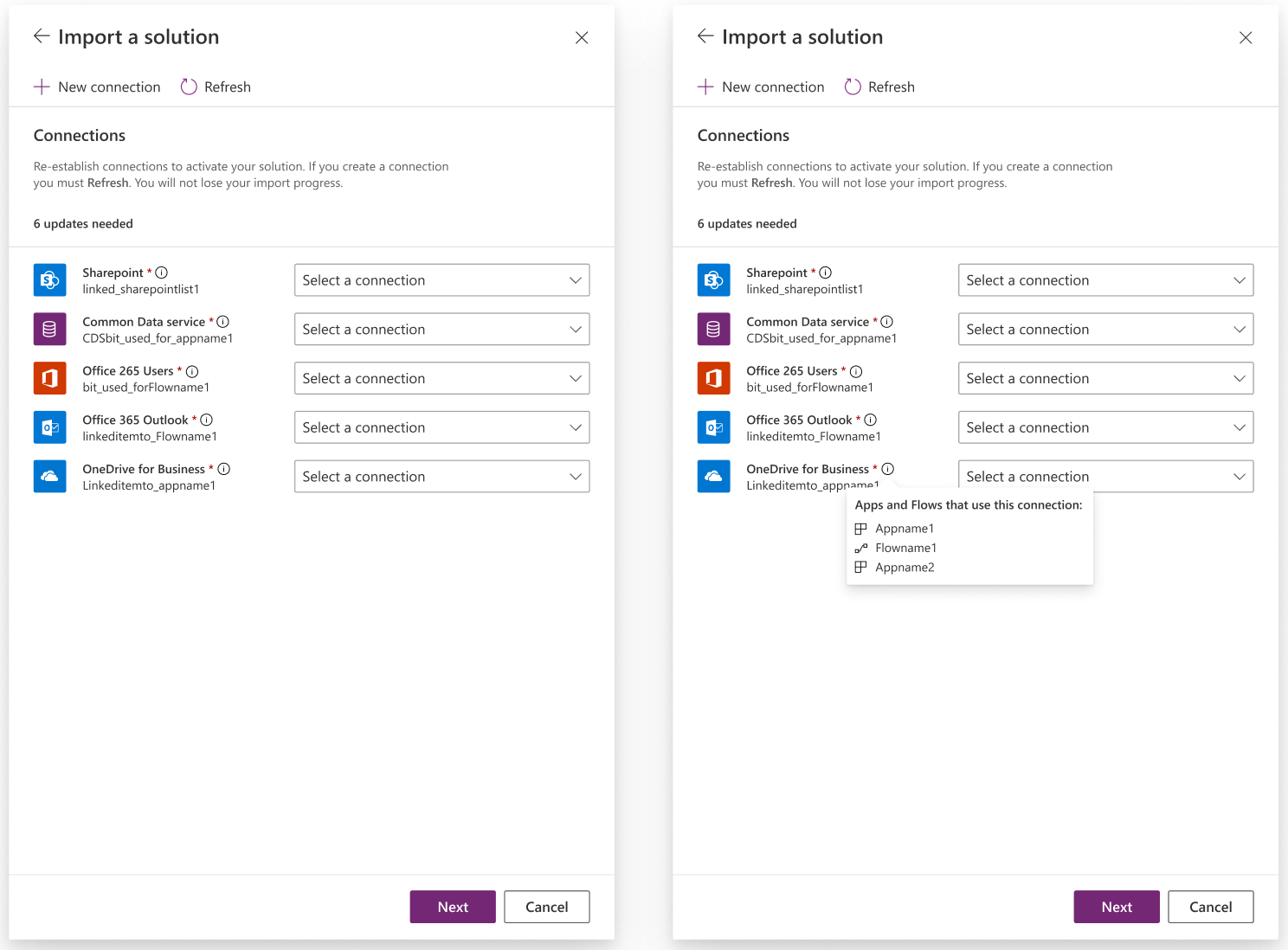
Task: Open Common Data service connection dropdown, right panel
Action: [x=1106, y=329]
